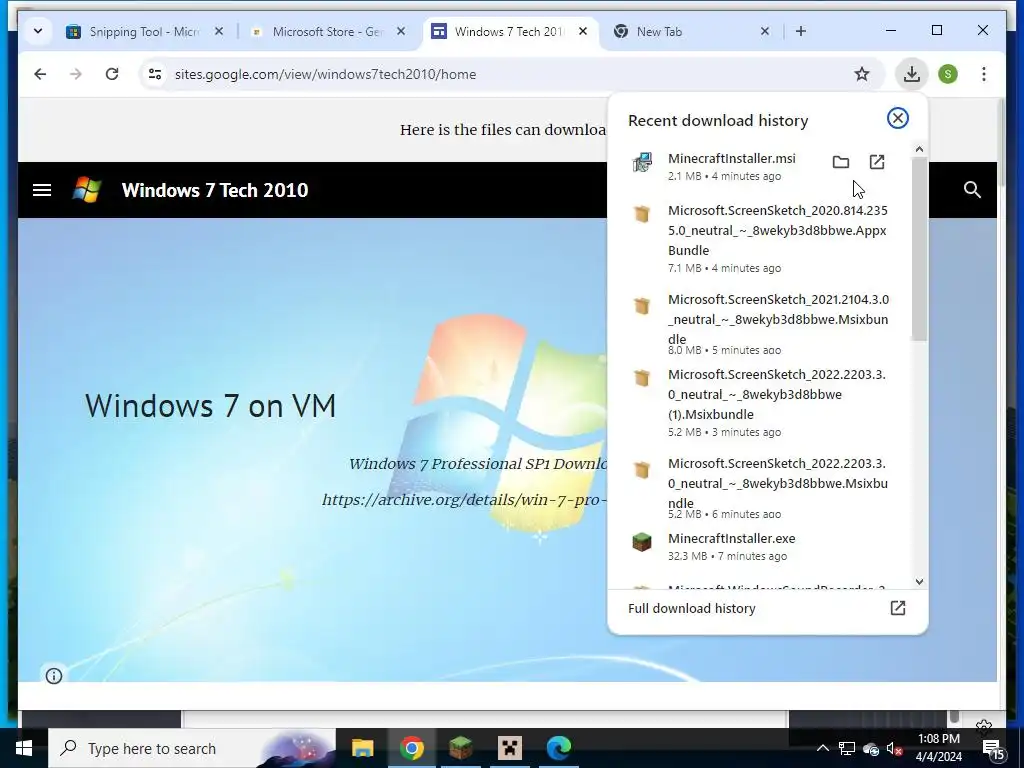Open the Chrome profile avatar
This screenshot has height=768, width=1024.
948,74
